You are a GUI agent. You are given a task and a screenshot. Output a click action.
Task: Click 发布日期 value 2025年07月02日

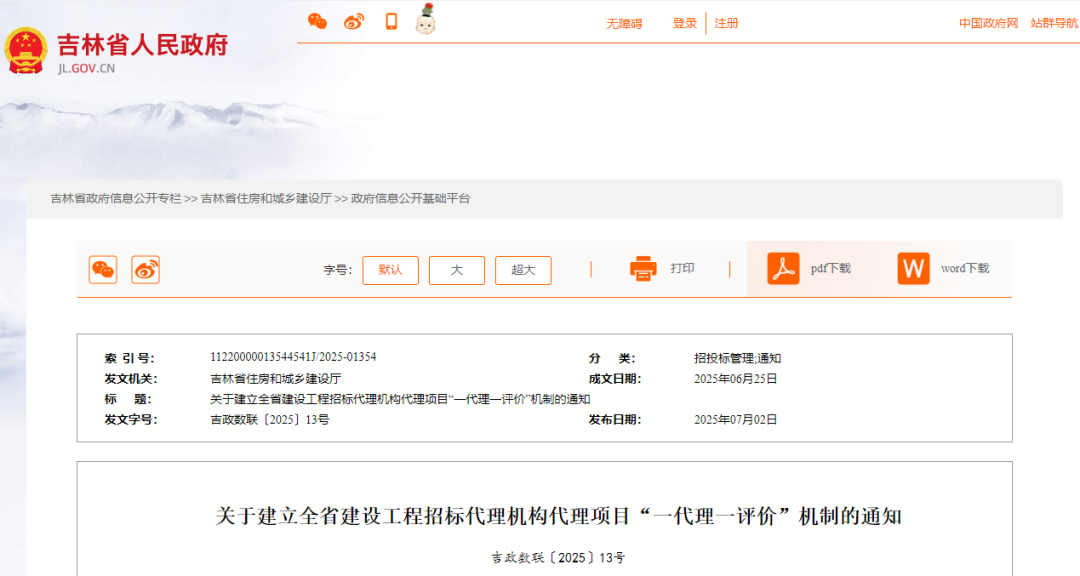(x=736, y=420)
